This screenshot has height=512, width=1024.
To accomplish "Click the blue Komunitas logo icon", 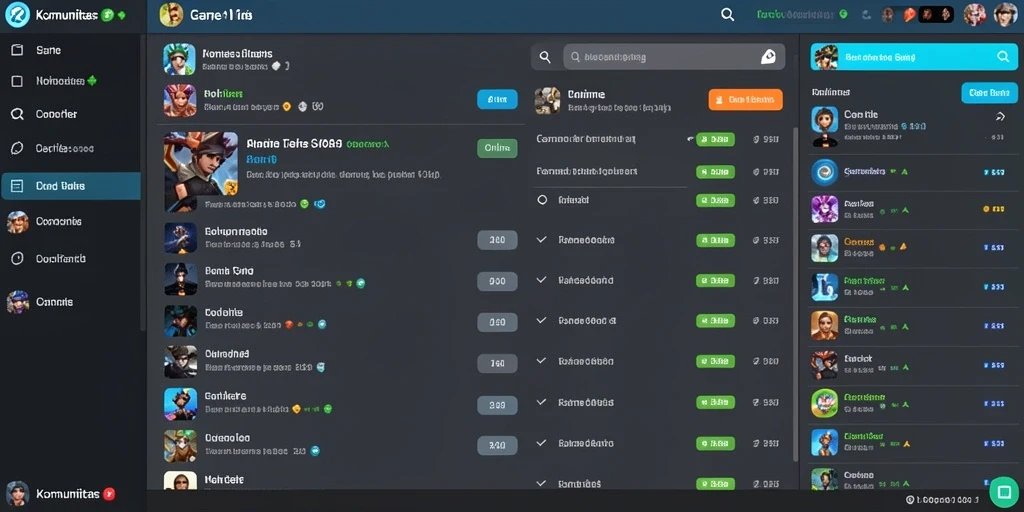I will 17,14.
